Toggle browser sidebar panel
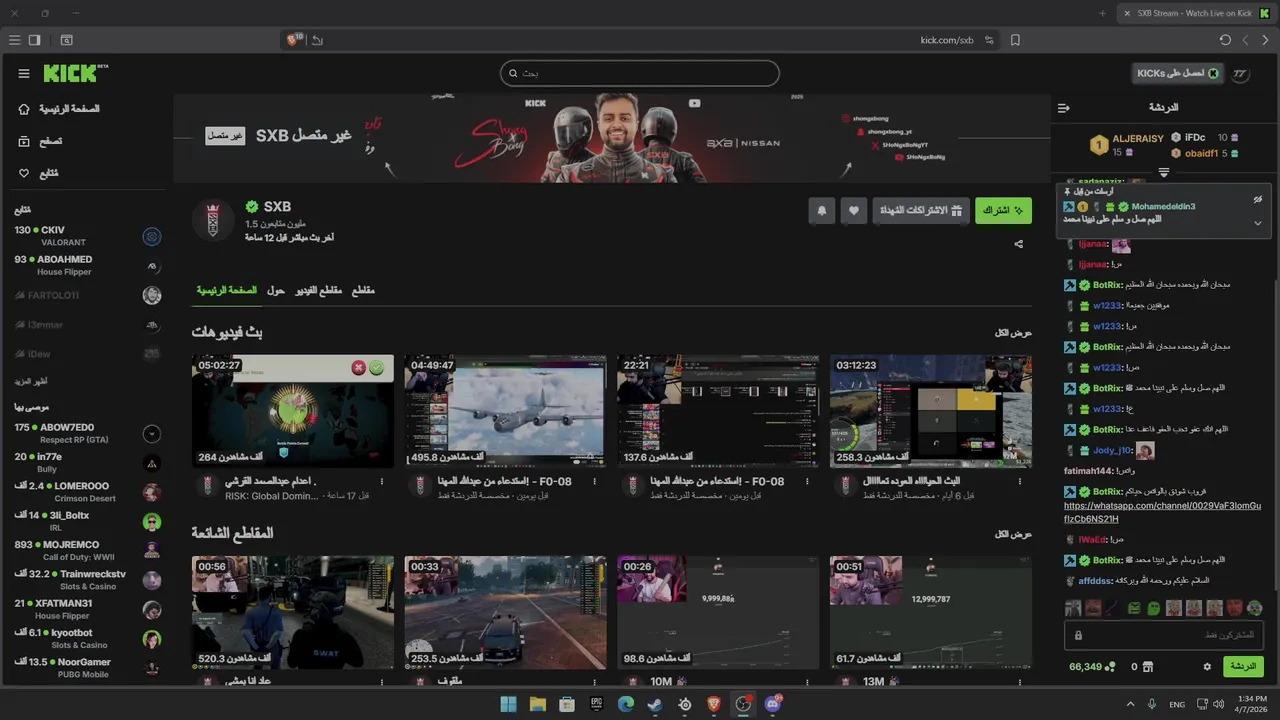The width and height of the screenshot is (1280, 720). pyautogui.click(x=34, y=40)
